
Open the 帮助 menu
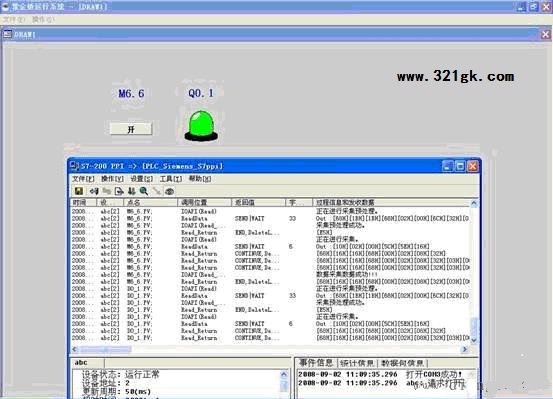[200, 179]
